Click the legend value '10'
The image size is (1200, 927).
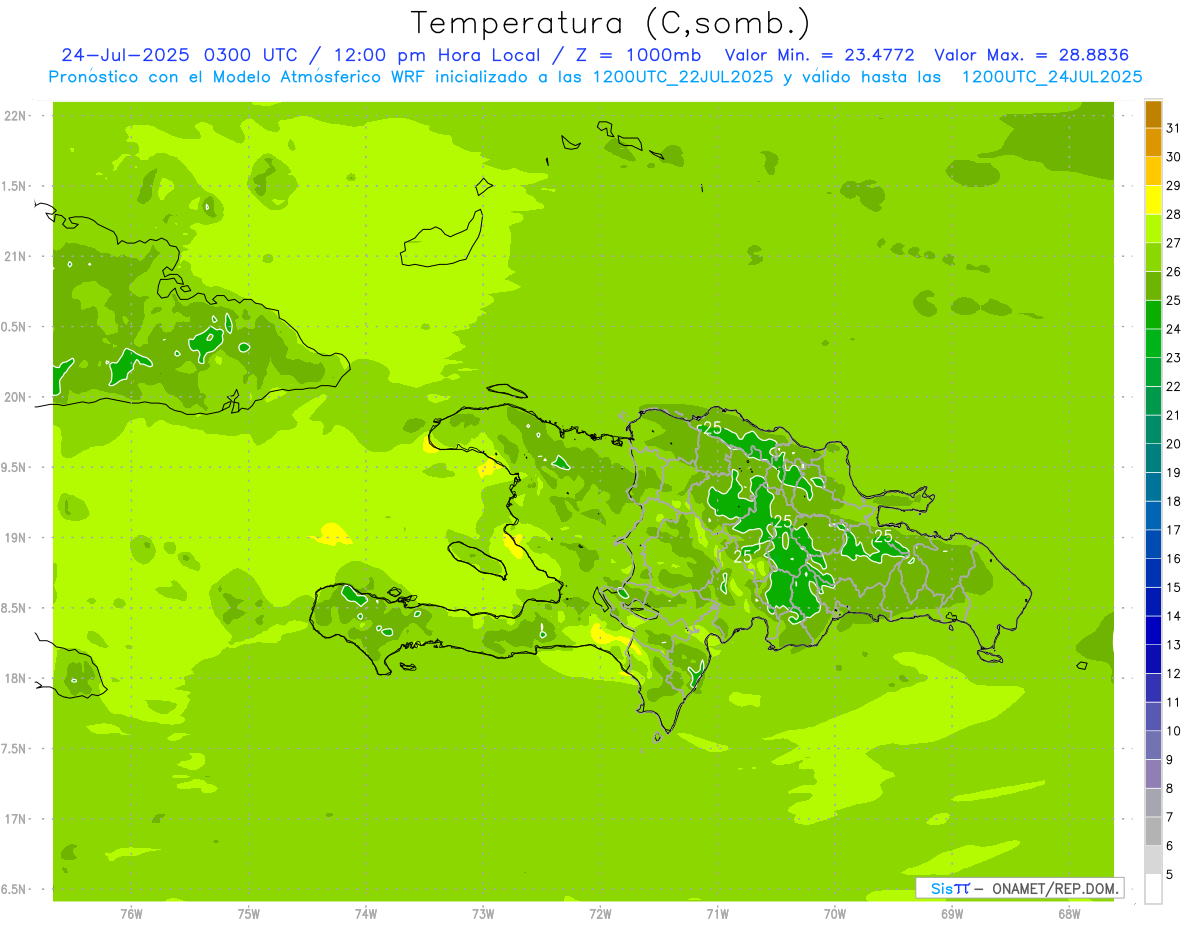coord(1173,731)
